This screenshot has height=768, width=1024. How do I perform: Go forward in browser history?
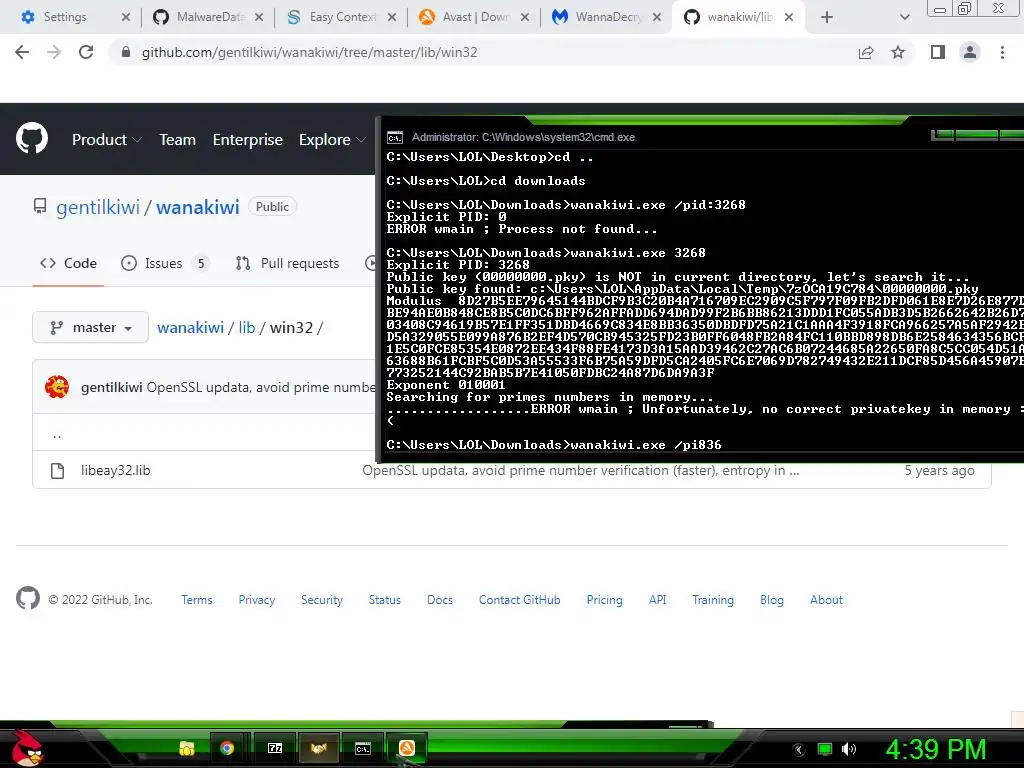[x=54, y=52]
